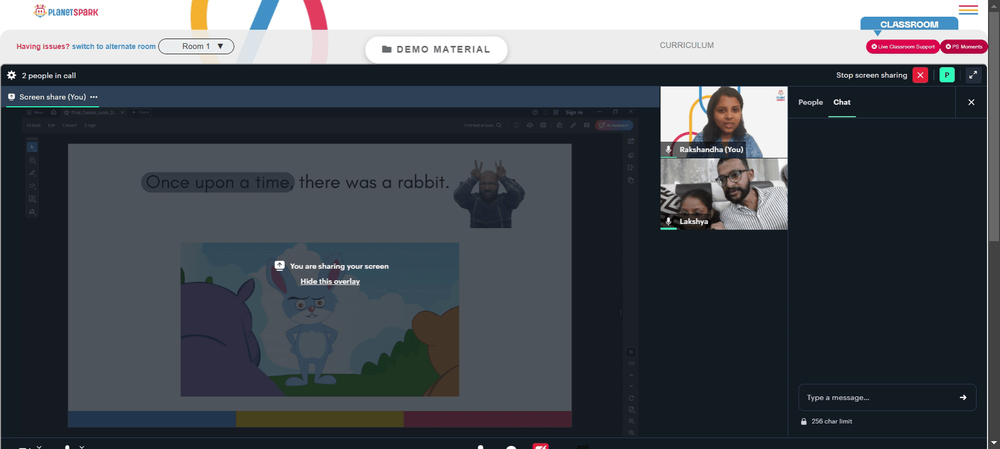Screen dimensions: 1000x449
Task: Click the green P participant badge
Action: click(x=947, y=75)
